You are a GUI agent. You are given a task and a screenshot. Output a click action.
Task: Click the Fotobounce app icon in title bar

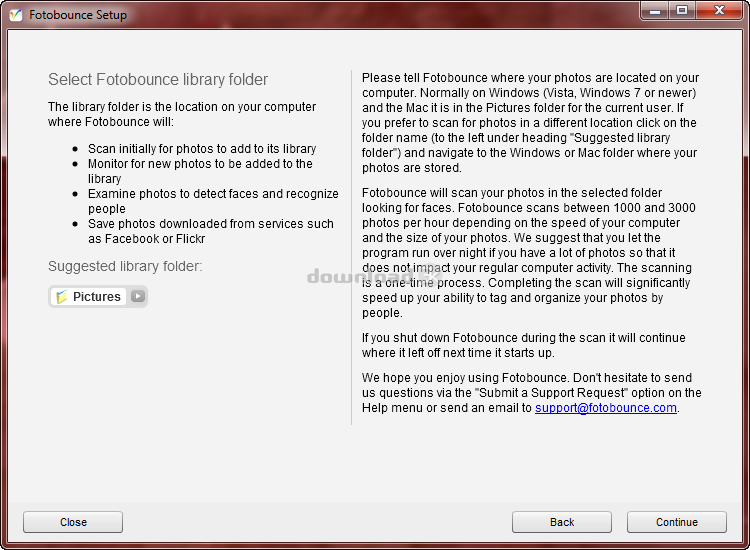(x=15, y=15)
